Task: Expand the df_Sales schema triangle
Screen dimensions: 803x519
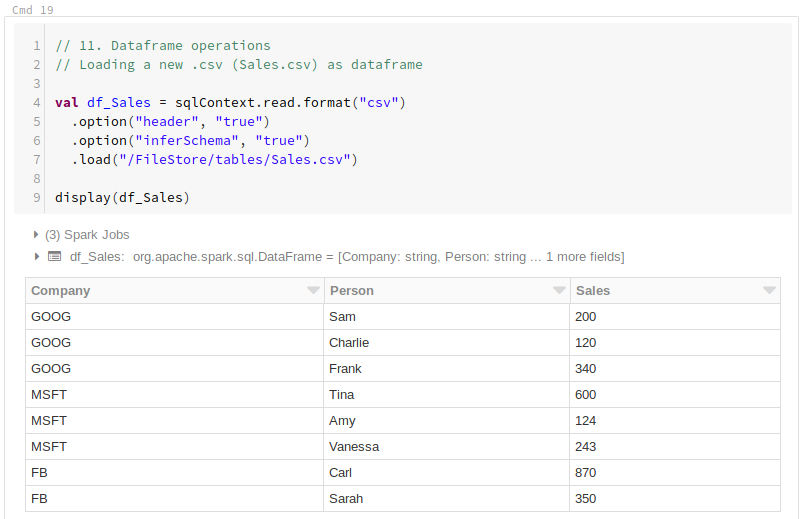Action: click(37, 257)
